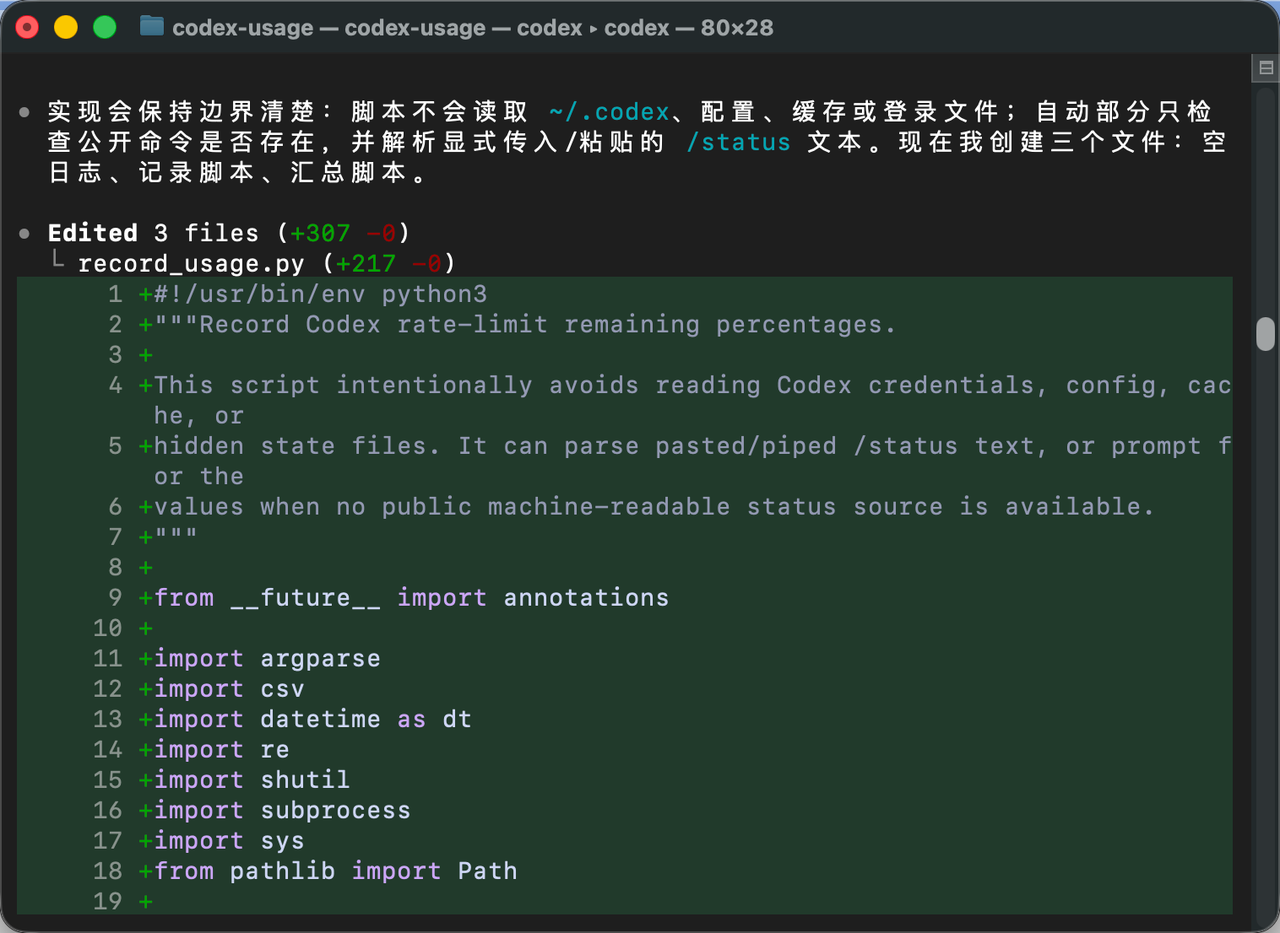Click diff line number 10
The height and width of the screenshot is (933, 1280).
[x=108, y=628]
